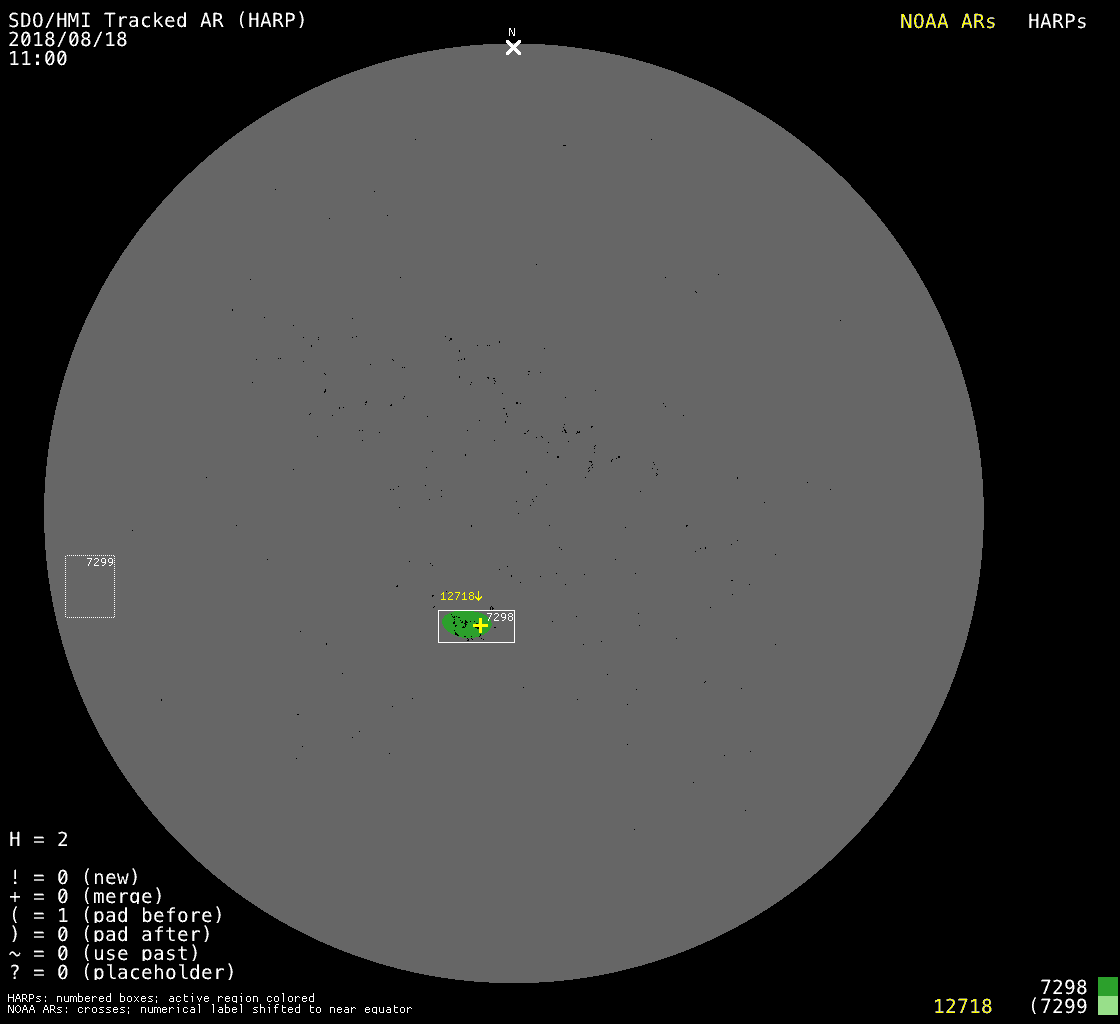Click the '! = 0 (new)' line
This screenshot has height=1024, width=1120.
click(74, 877)
